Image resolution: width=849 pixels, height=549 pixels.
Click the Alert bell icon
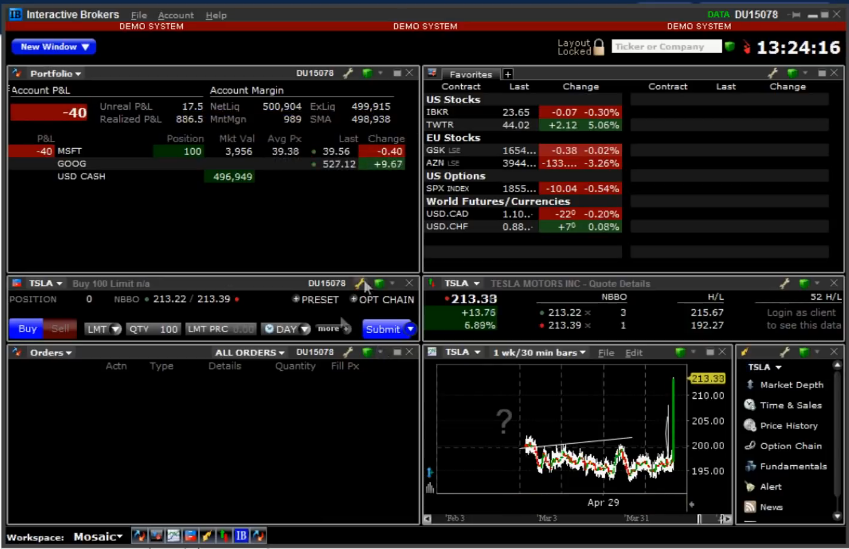pyautogui.click(x=750, y=486)
